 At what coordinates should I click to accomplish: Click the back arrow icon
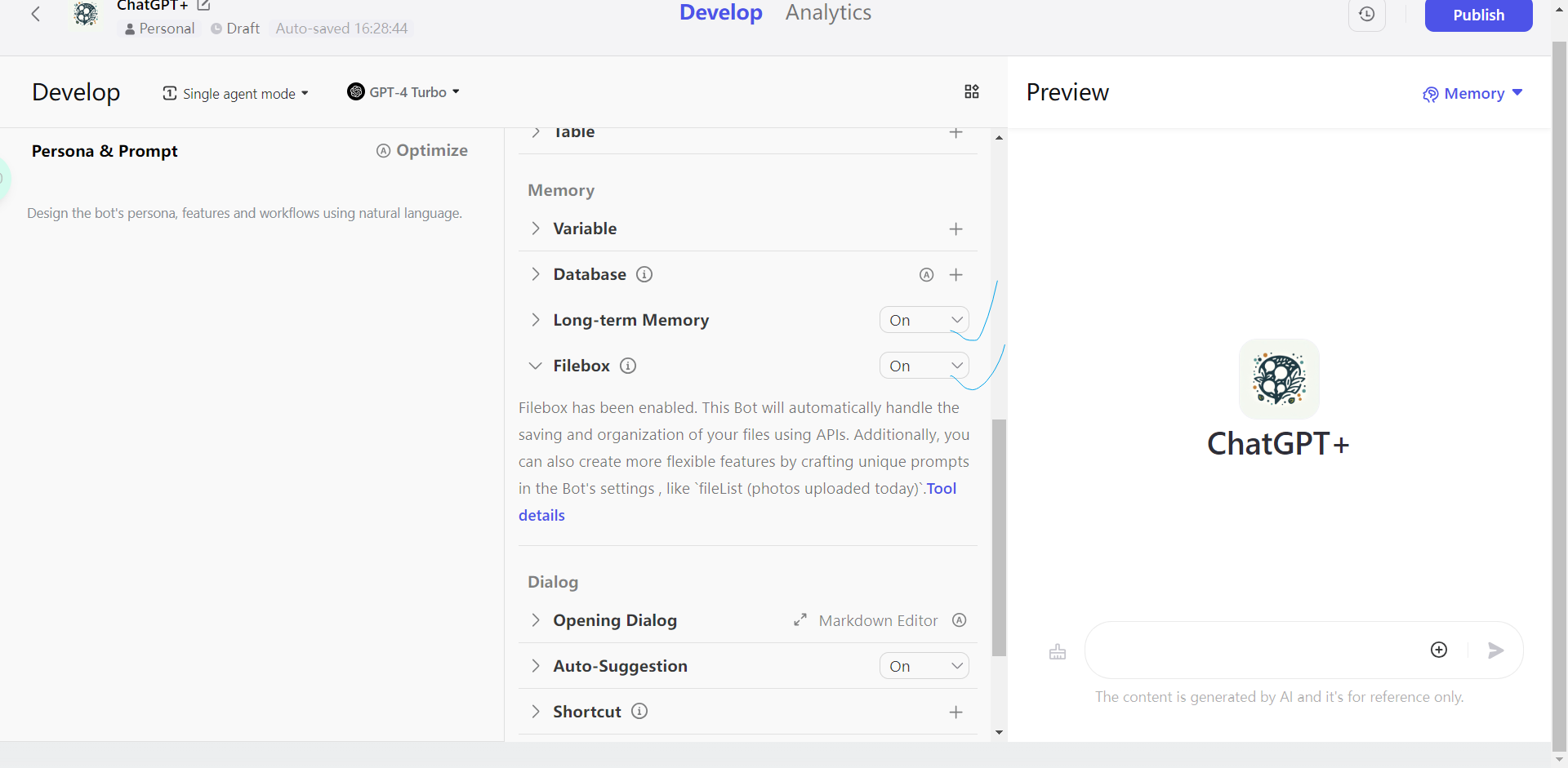click(x=36, y=14)
